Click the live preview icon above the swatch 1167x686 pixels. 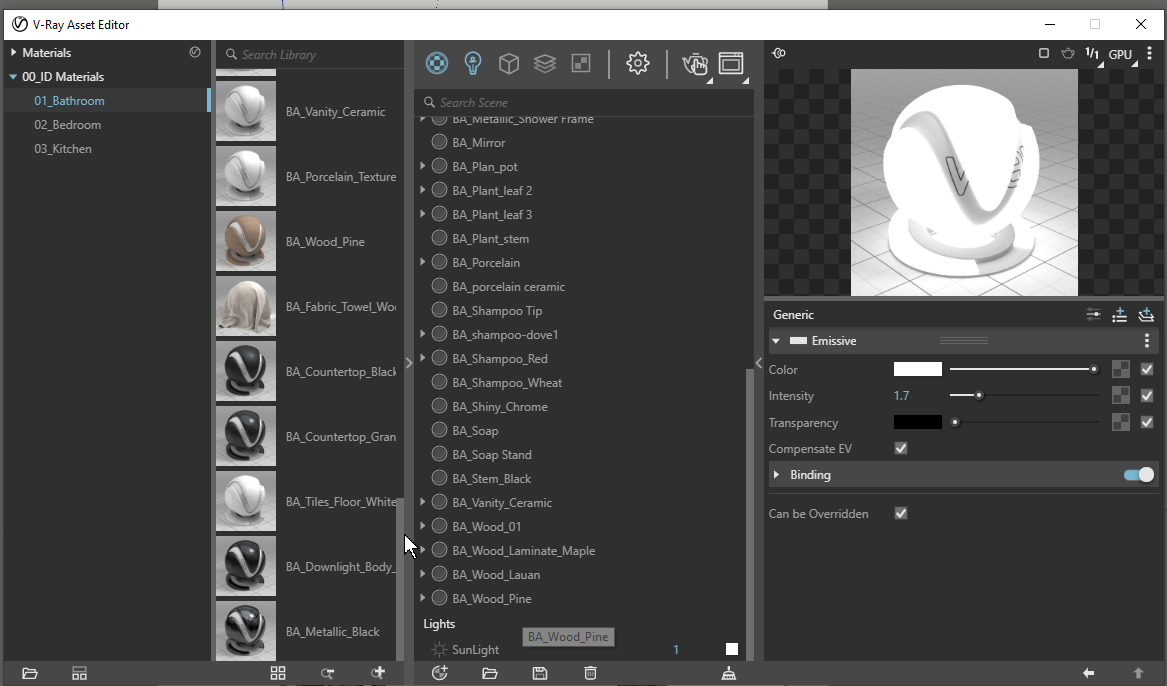point(779,53)
